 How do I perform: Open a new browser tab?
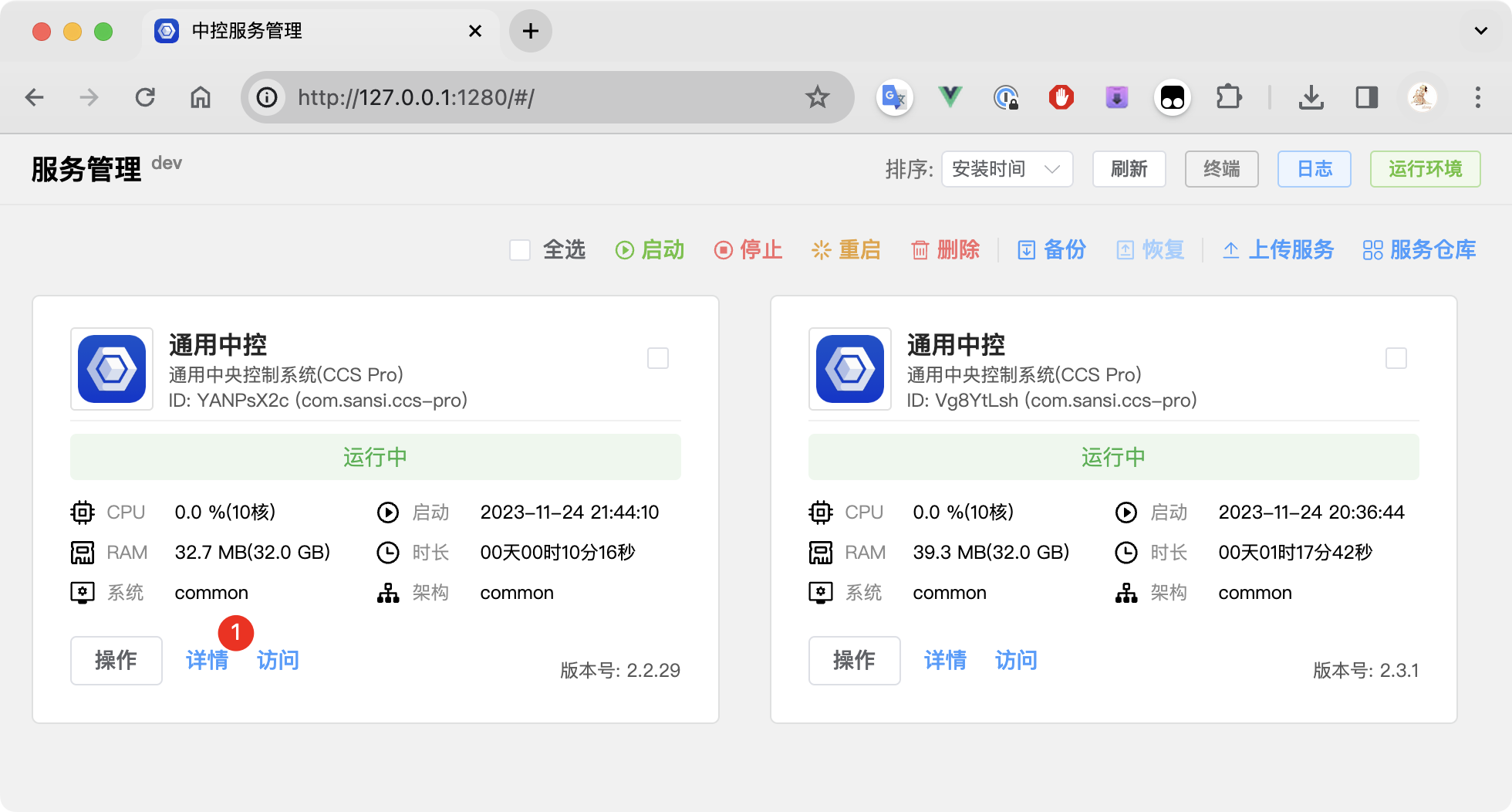(x=530, y=31)
